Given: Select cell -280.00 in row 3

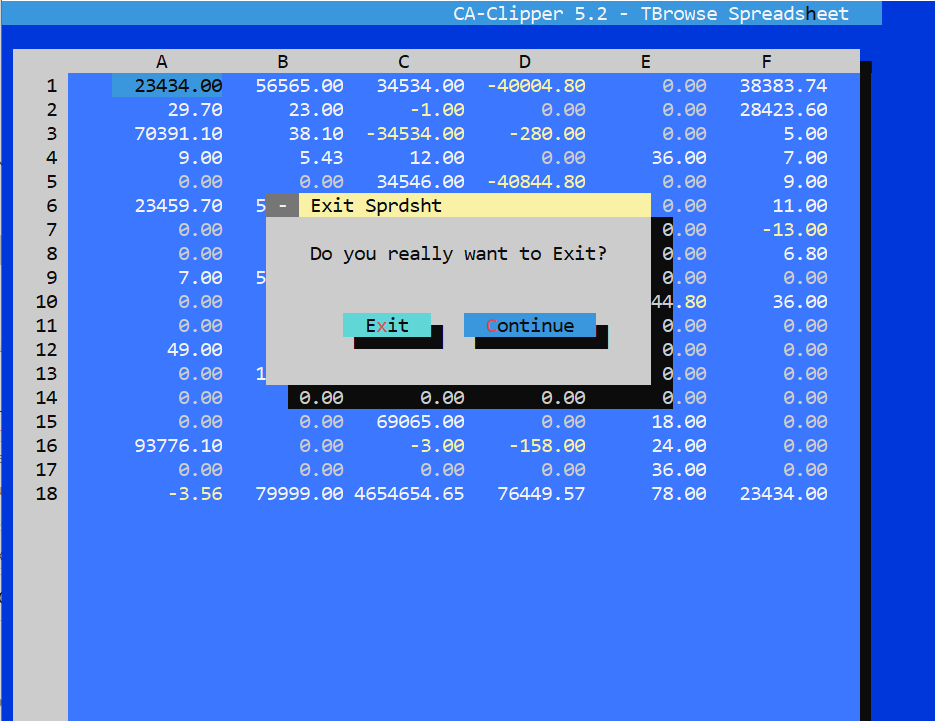Looking at the screenshot, I should [x=547, y=134].
